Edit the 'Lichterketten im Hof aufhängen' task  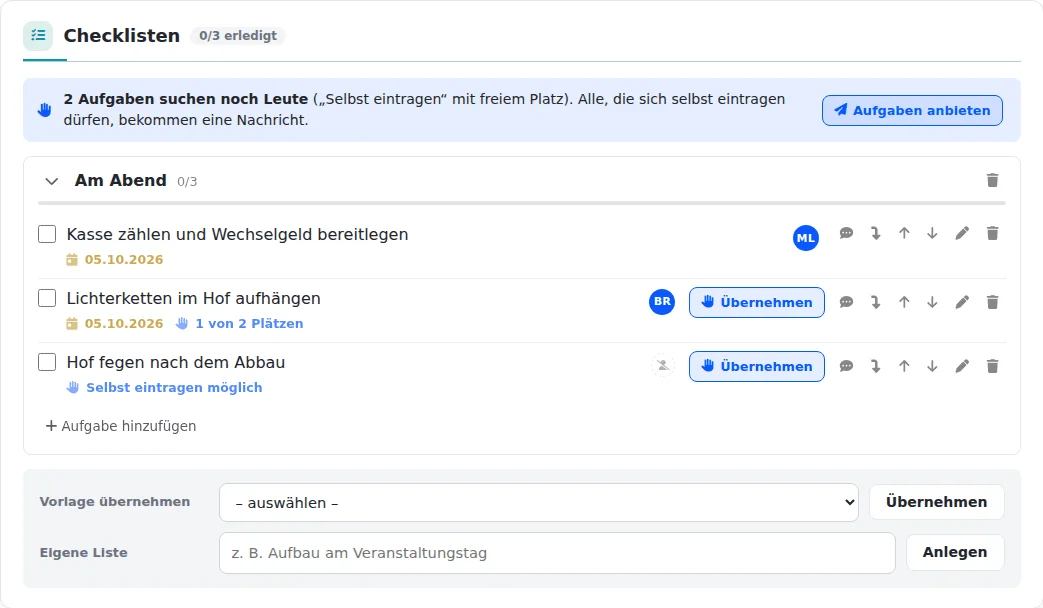(962, 302)
